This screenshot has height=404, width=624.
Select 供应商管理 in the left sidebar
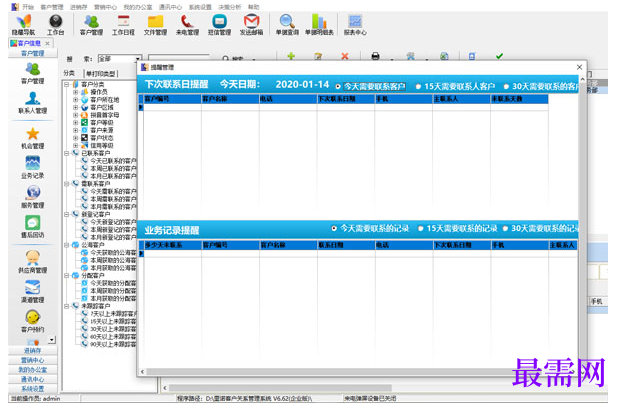(x=33, y=262)
